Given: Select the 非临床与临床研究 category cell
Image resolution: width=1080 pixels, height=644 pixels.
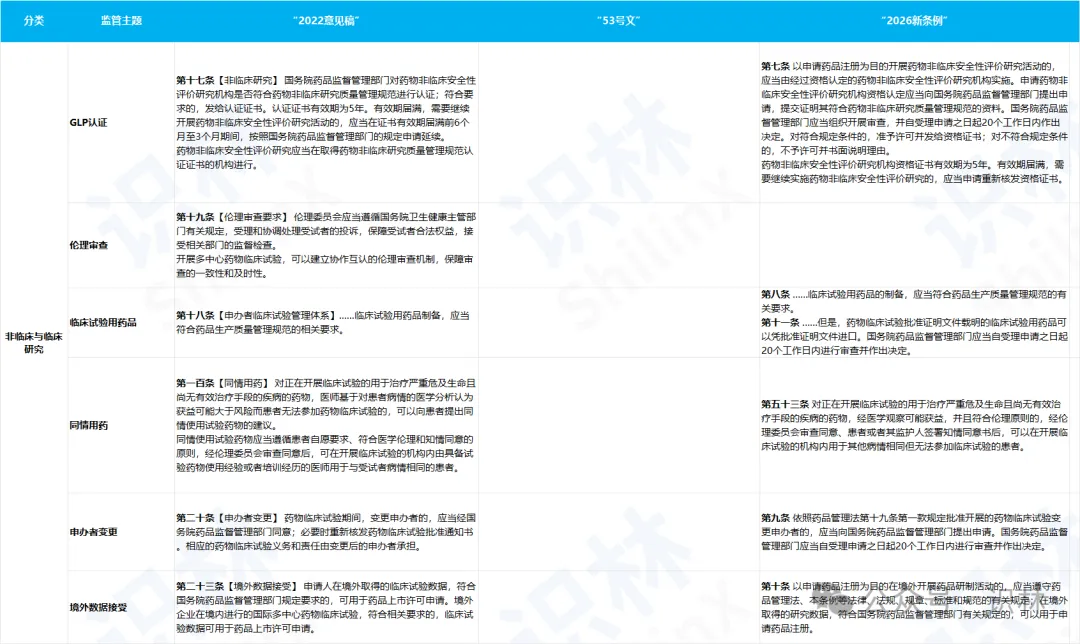Looking at the screenshot, I should coord(33,343).
